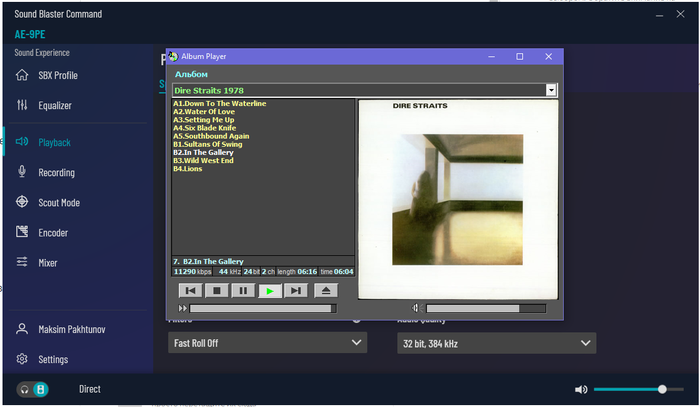This screenshot has height=407, width=700.
Task: Select track A4.Six Blade Knife
Action: coord(204,128)
